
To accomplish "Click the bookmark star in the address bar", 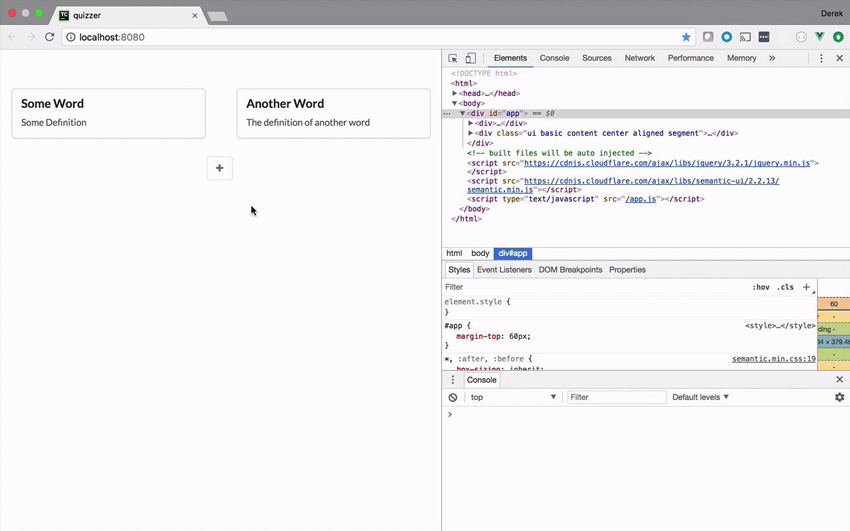I will click(x=686, y=37).
